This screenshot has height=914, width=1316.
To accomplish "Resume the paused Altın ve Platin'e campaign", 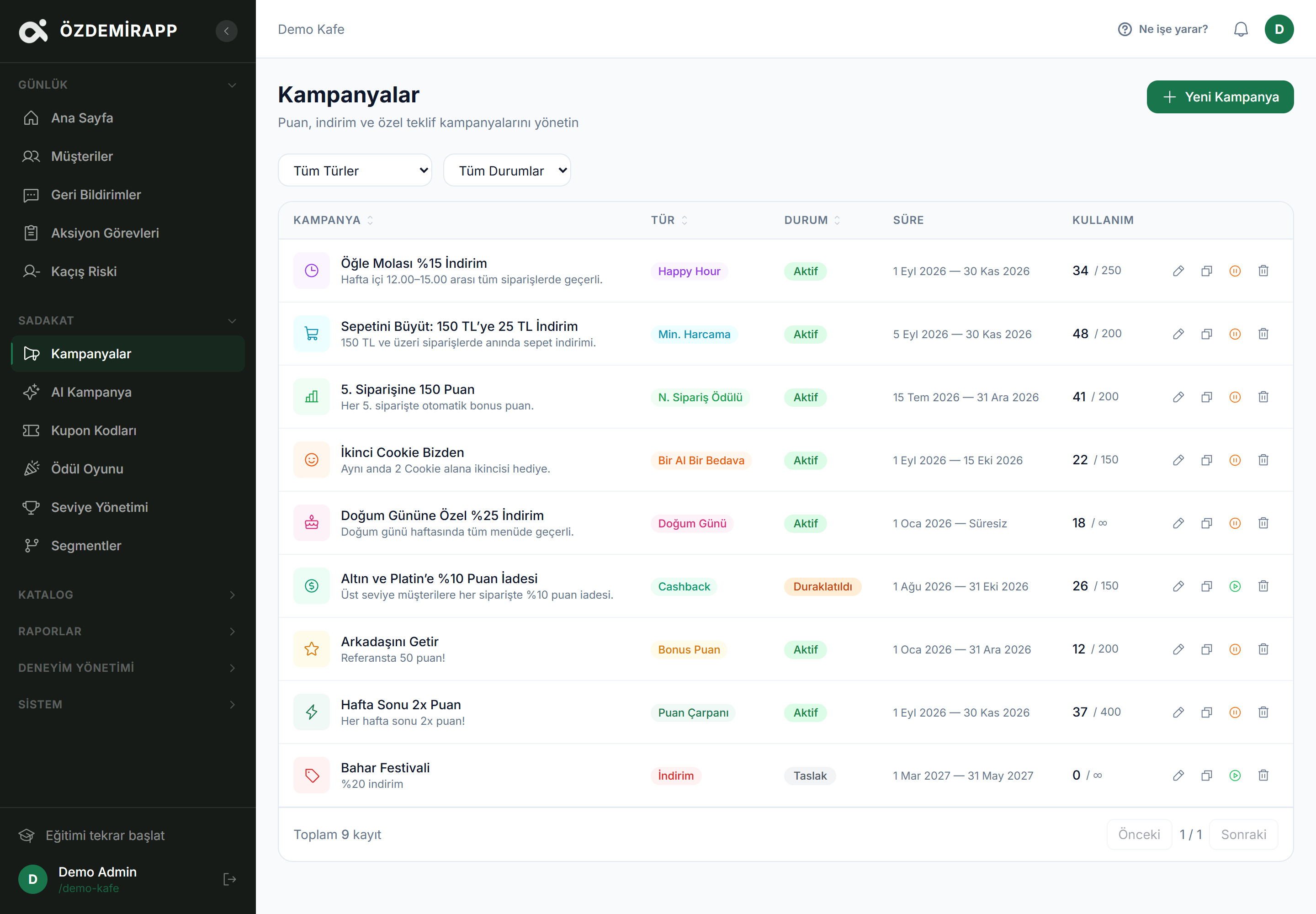I will [1235, 586].
